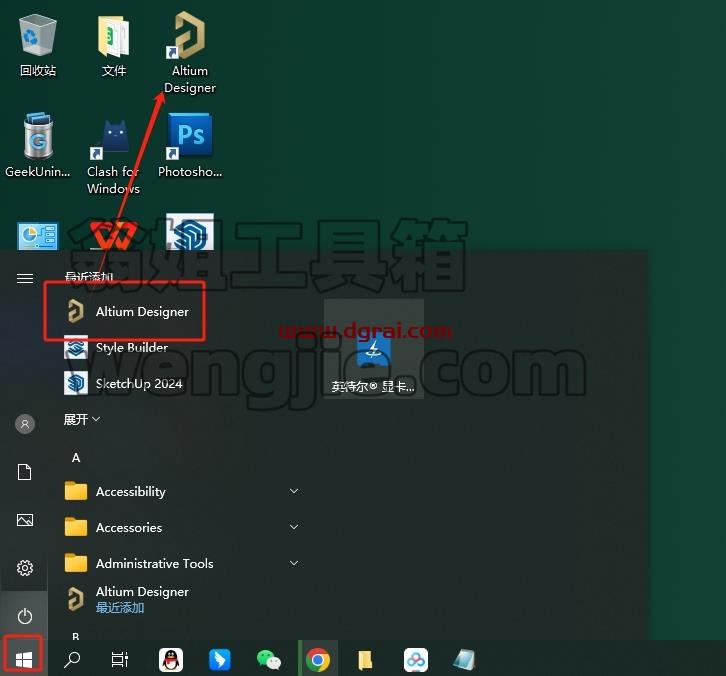Launch Clash for Windows shortcut
Viewport: 726px width, 676px height.
pyautogui.click(x=113, y=156)
